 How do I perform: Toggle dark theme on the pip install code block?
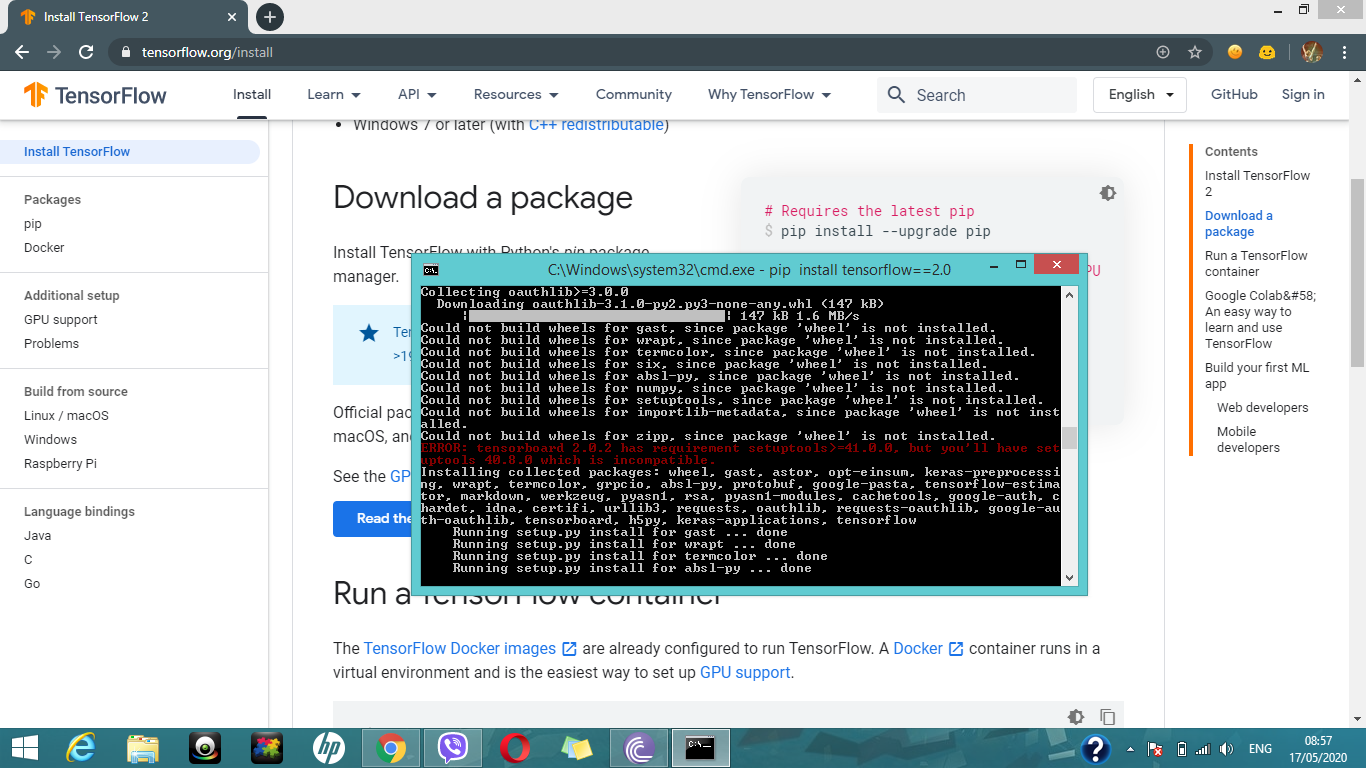tap(1107, 193)
